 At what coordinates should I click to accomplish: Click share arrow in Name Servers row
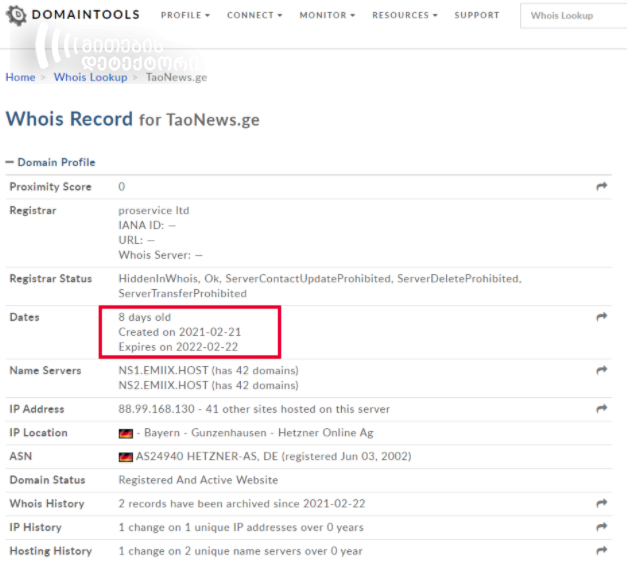click(601, 370)
